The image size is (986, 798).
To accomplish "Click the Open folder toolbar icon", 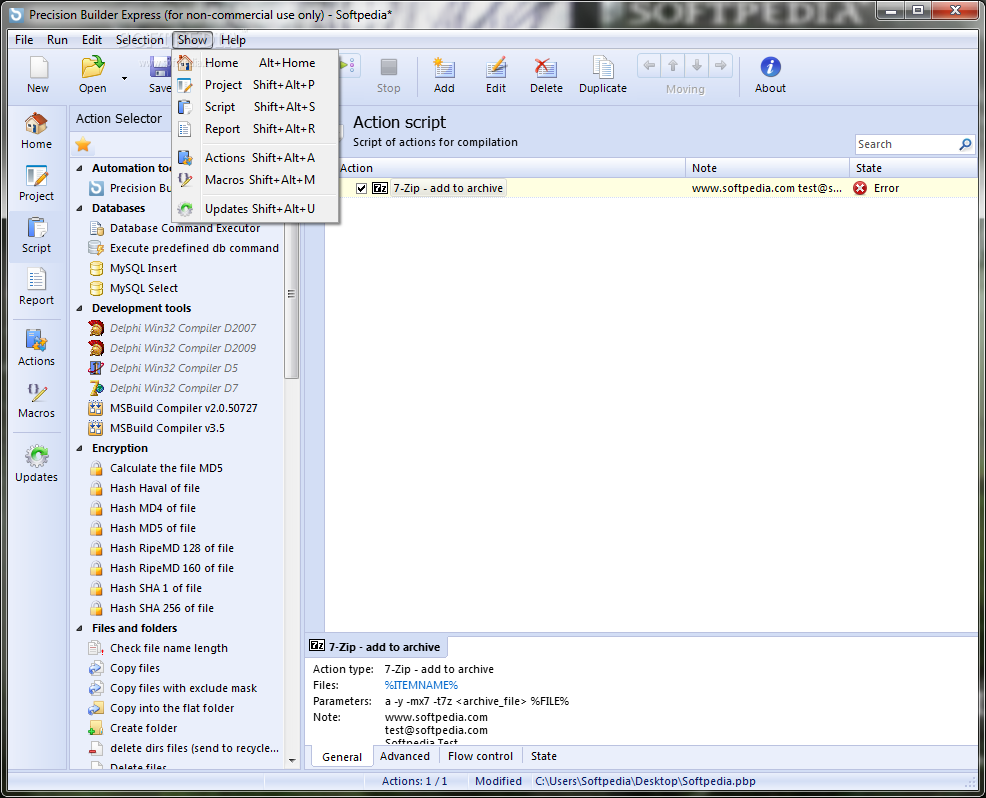I will (92, 67).
